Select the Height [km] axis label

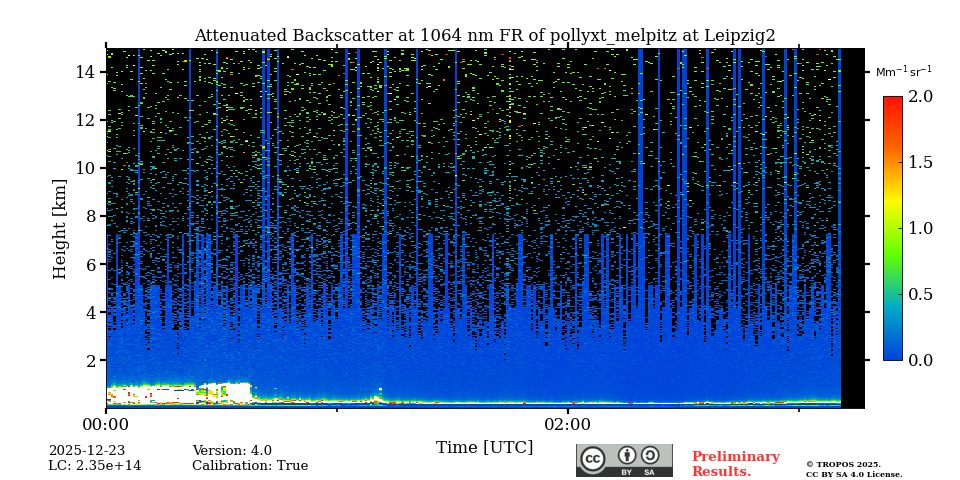click(61, 229)
